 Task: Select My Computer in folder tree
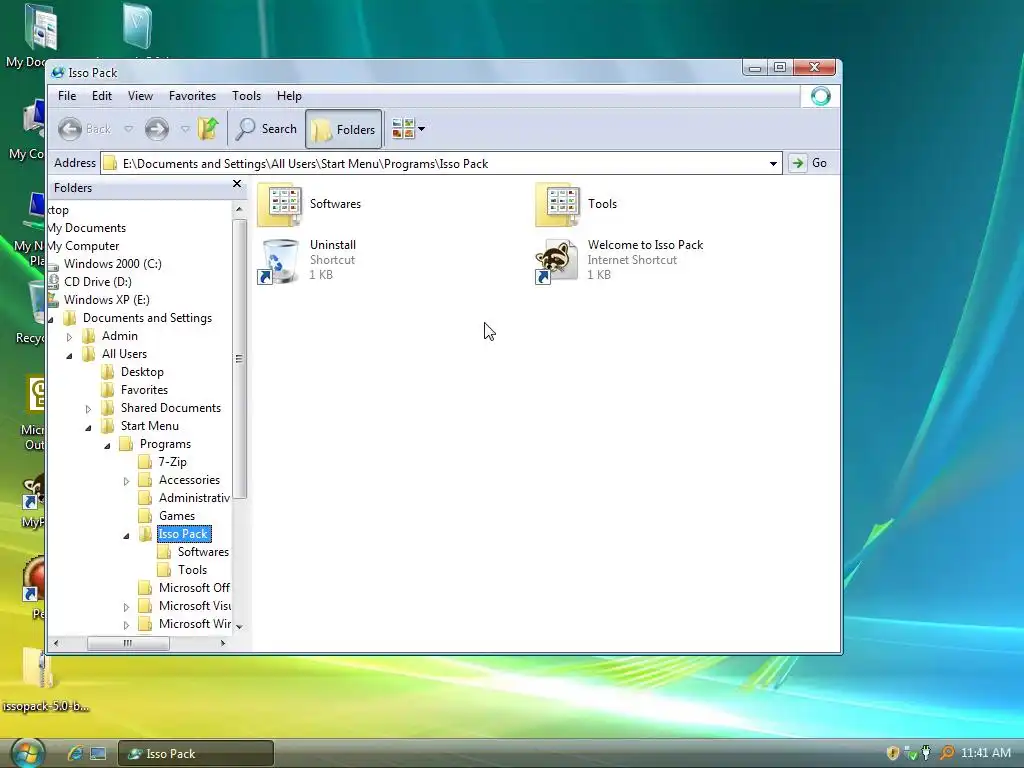pos(84,246)
